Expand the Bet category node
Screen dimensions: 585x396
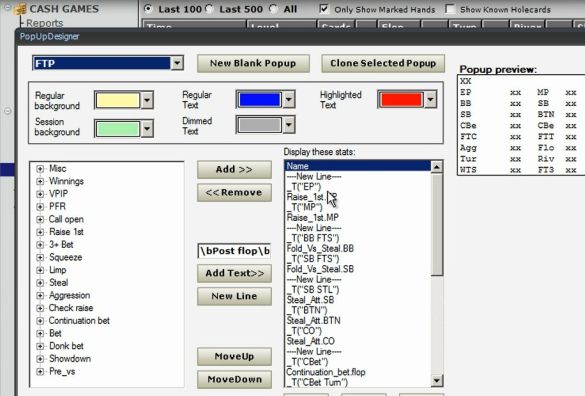tap(40, 334)
